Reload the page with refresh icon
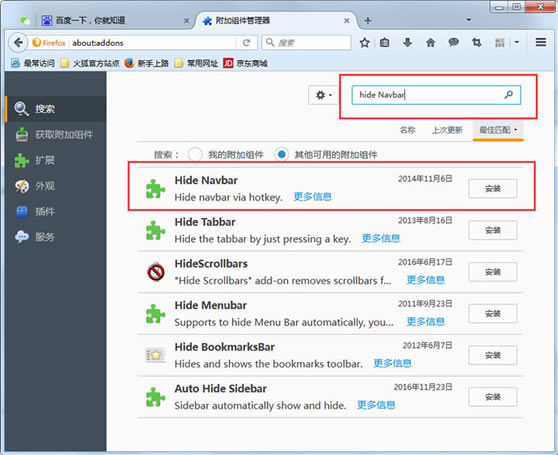Image resolution: width=558 pixels, height=455 pixels. (246, 43)
